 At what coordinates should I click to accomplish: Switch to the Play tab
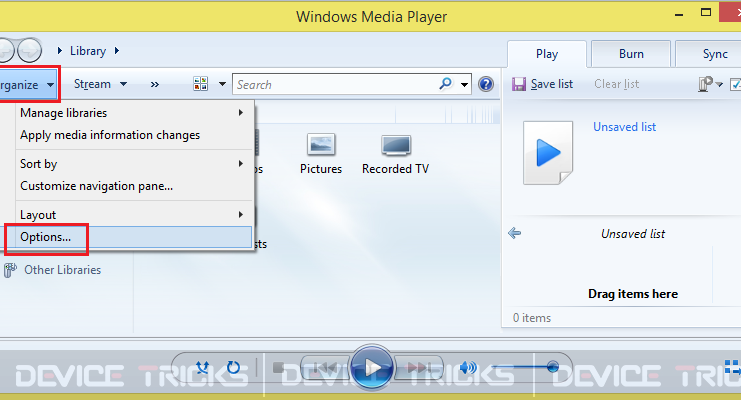[547, 54]
